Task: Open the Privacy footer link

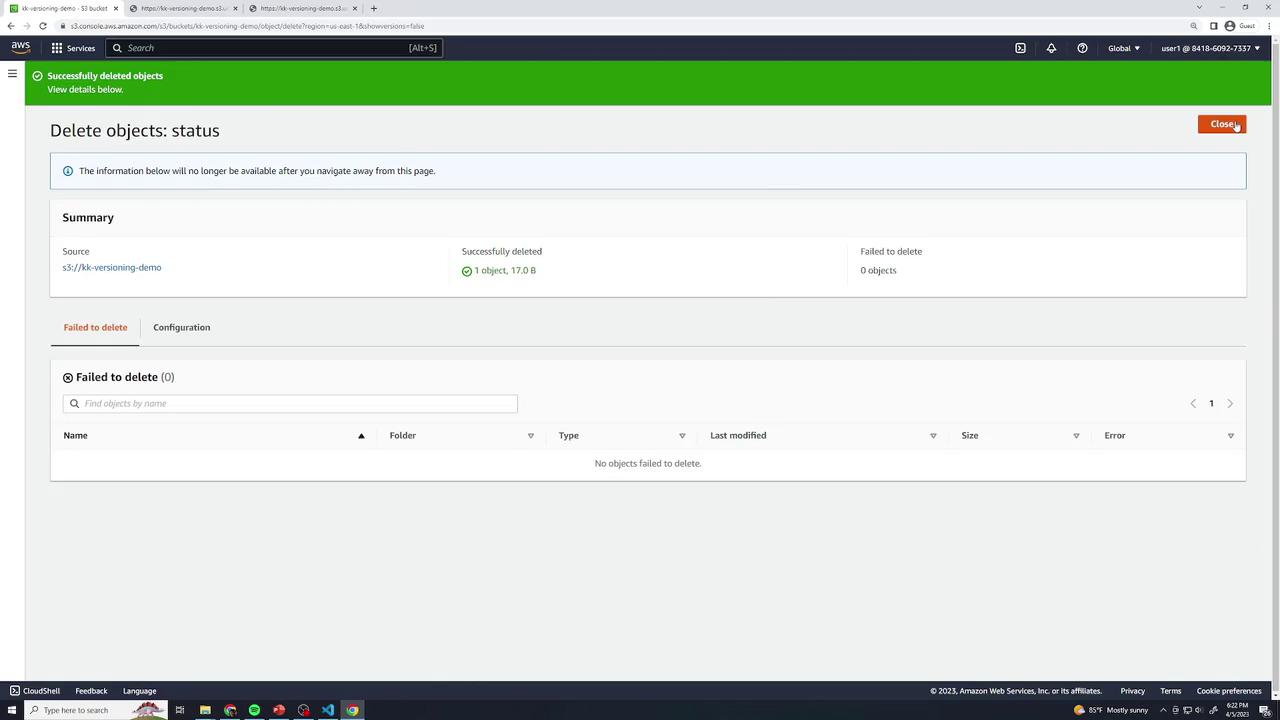Action: tap(1132, 691)
